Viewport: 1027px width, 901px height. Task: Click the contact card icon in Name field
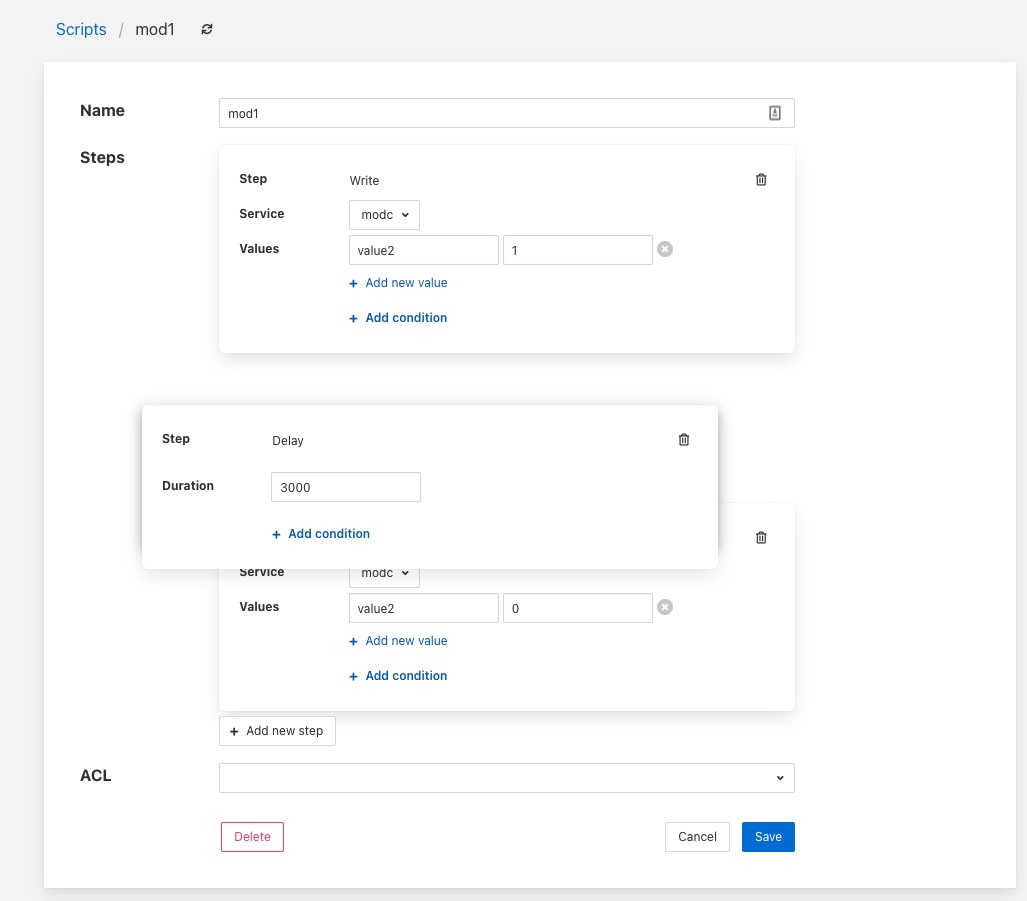[774, 114]
